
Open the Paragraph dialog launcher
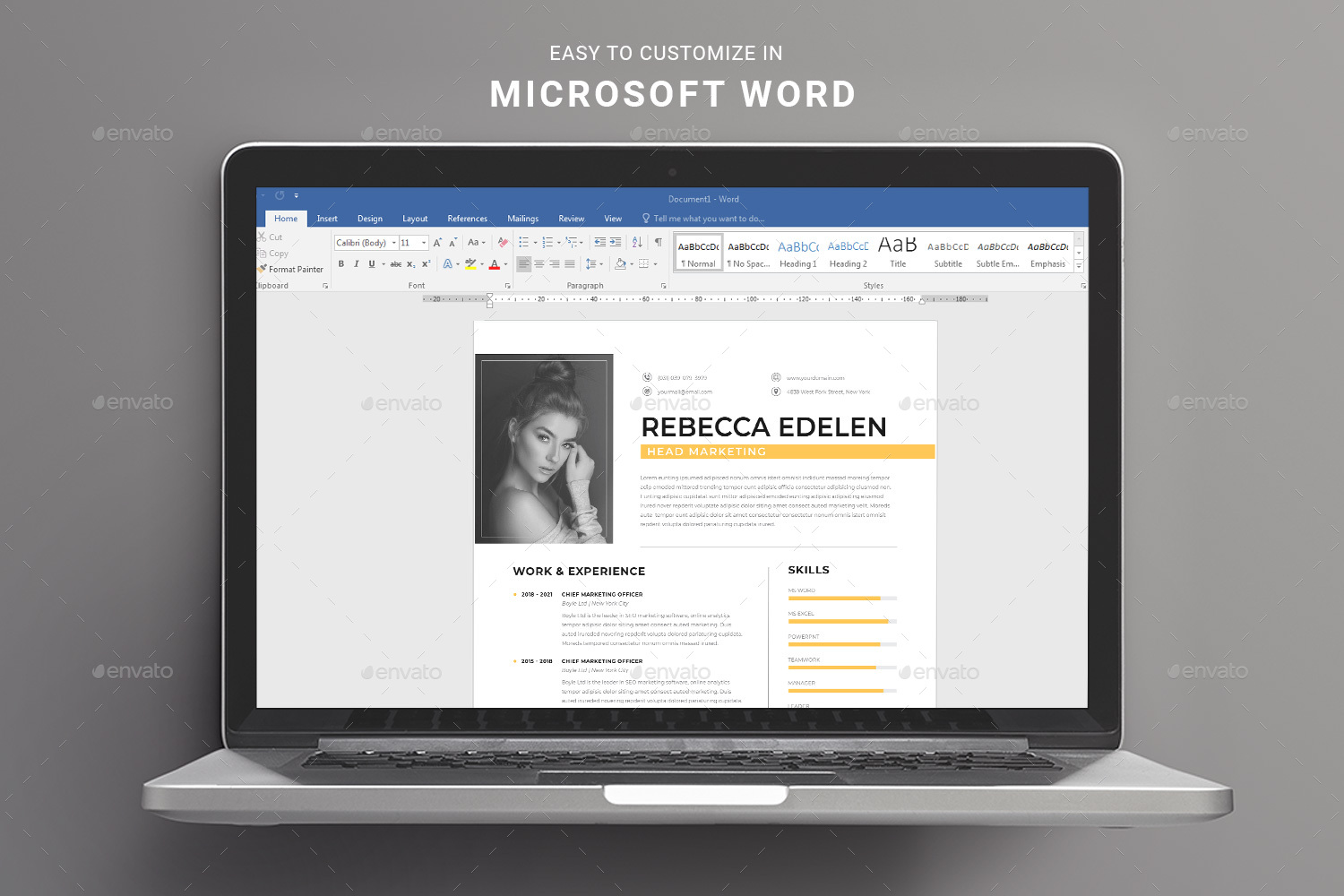pos(663,286)
